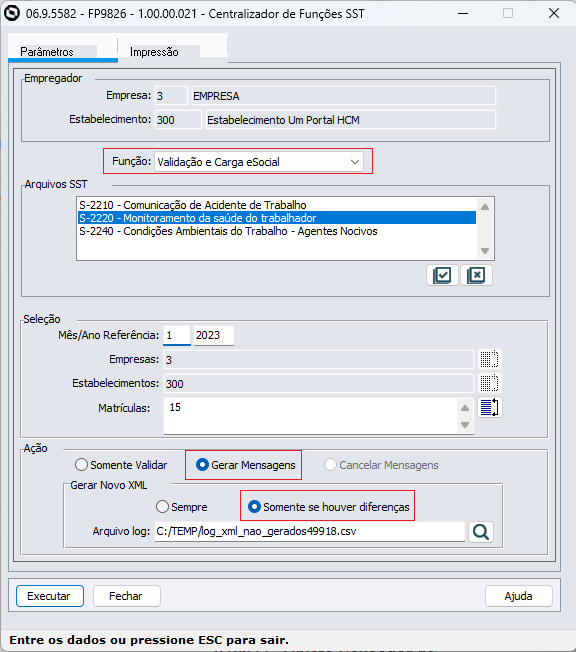Open the Matrículas list selection icon
The image size is (576, 652).
[489, 407]
